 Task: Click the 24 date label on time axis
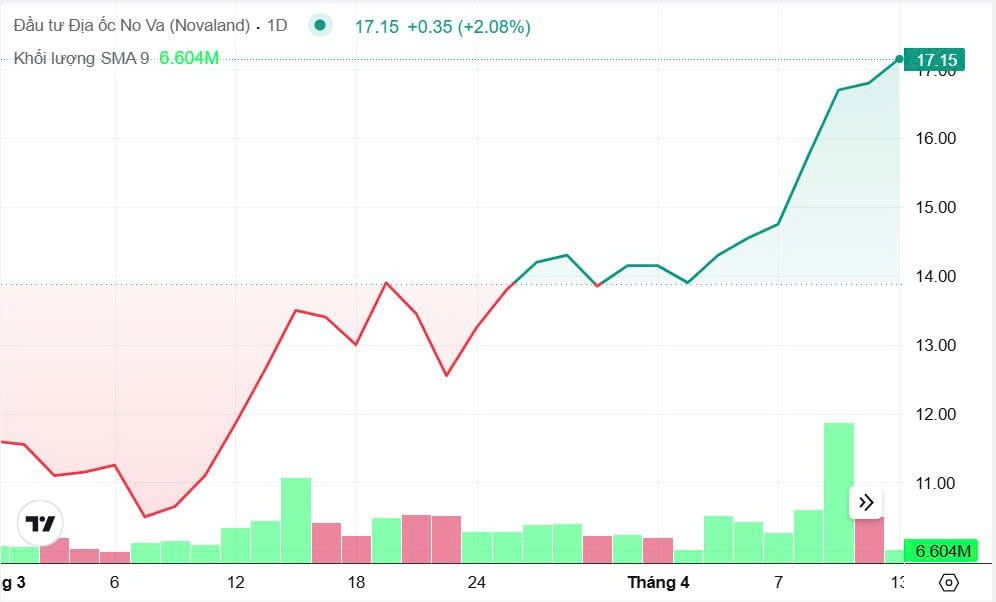pyautogui.click(x=477, y=582)
